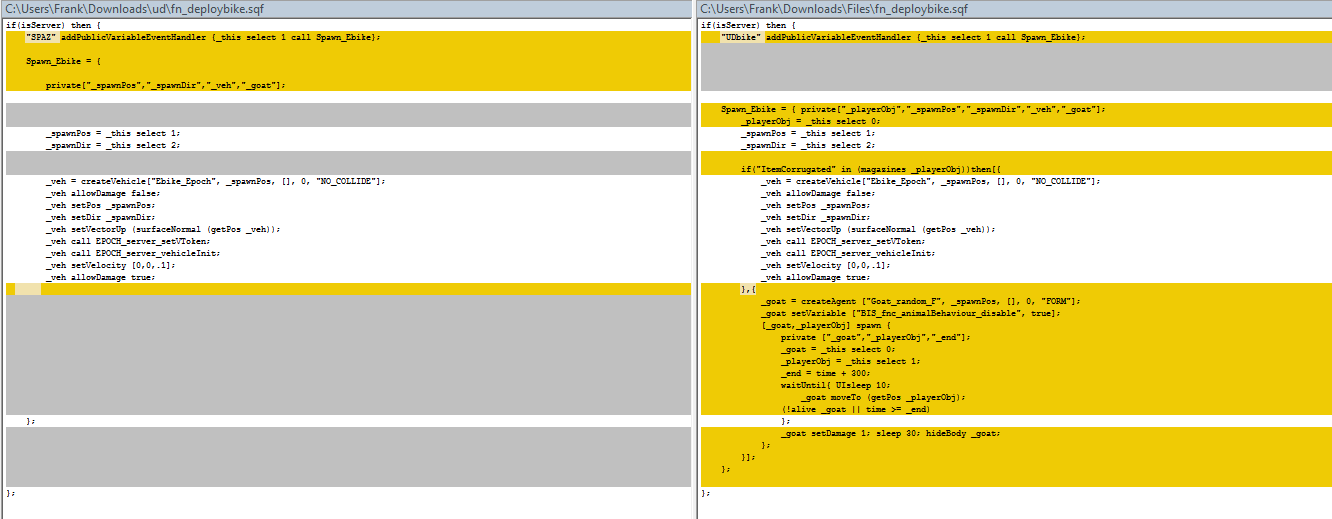Click "_goat moveTo (getPos _playerObj);" line
The image size is (1332, 519).
[x=883, y=397]
